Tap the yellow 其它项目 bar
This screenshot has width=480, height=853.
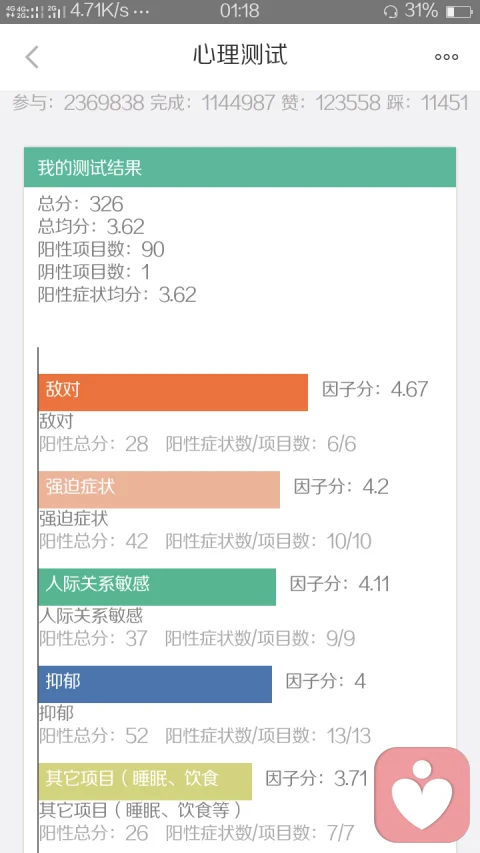click(145, 781)
